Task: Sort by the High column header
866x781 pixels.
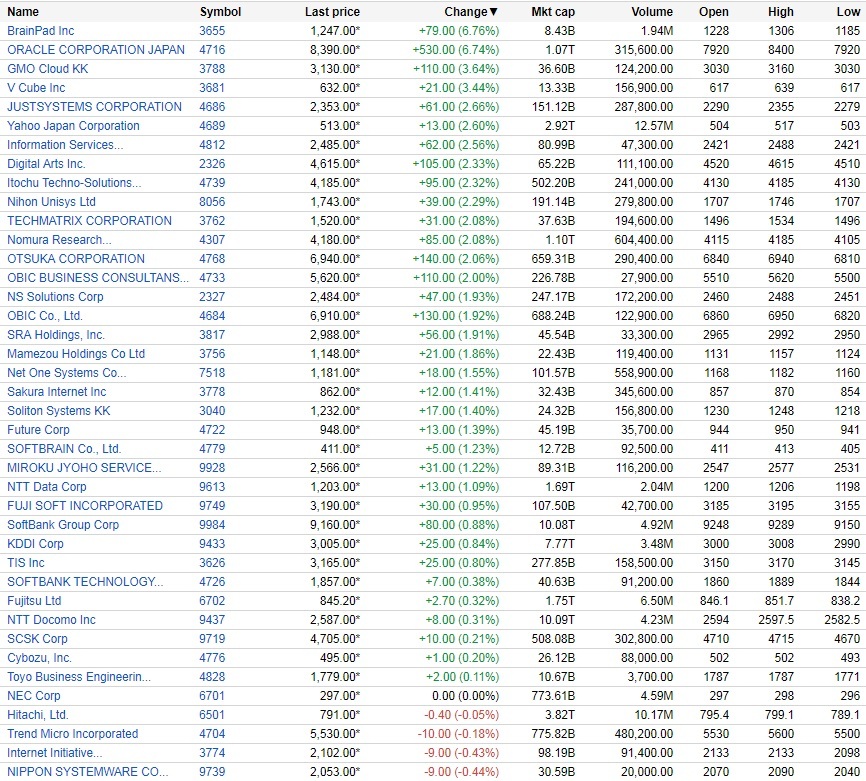Action: point(780,12)
